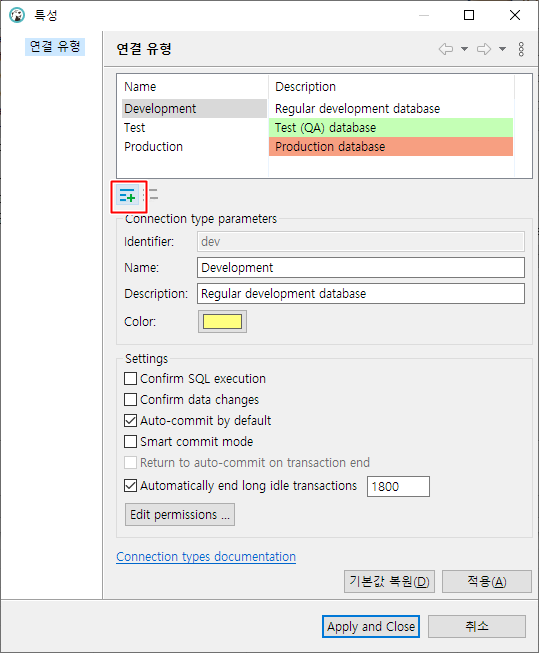Add a new connection type

click(x=127, y=195)
